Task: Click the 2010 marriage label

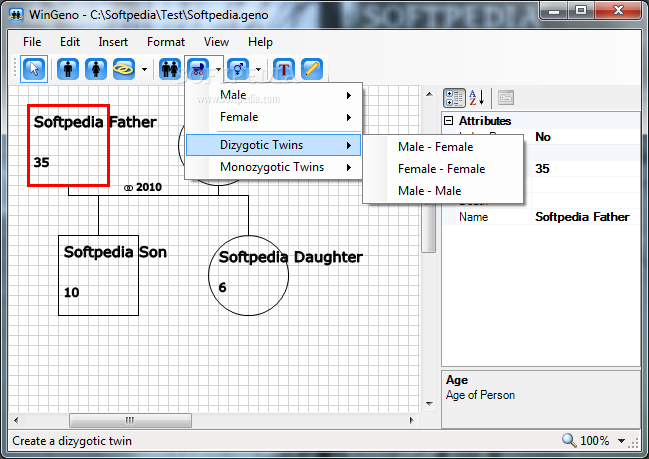Action: (143, 187)
